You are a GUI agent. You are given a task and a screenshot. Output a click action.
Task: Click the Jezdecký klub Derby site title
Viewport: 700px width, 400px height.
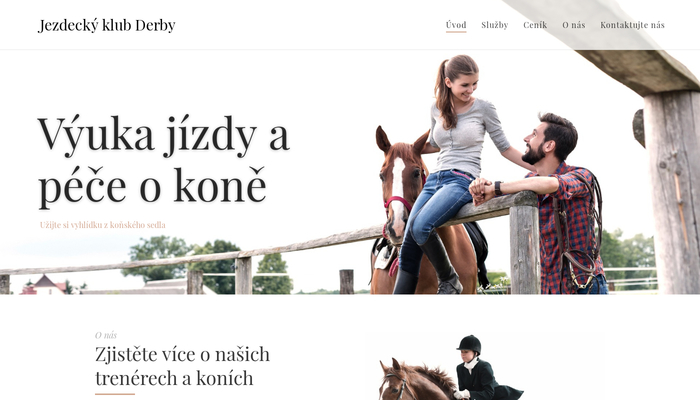click(x=107, y=25)
